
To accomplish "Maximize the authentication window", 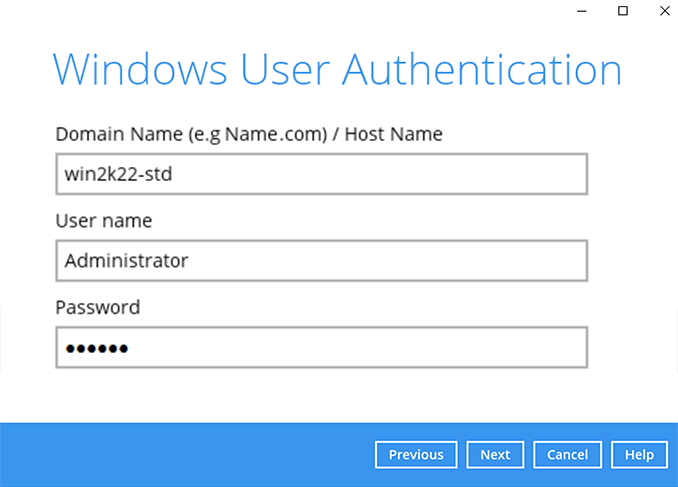I will 623,11.
